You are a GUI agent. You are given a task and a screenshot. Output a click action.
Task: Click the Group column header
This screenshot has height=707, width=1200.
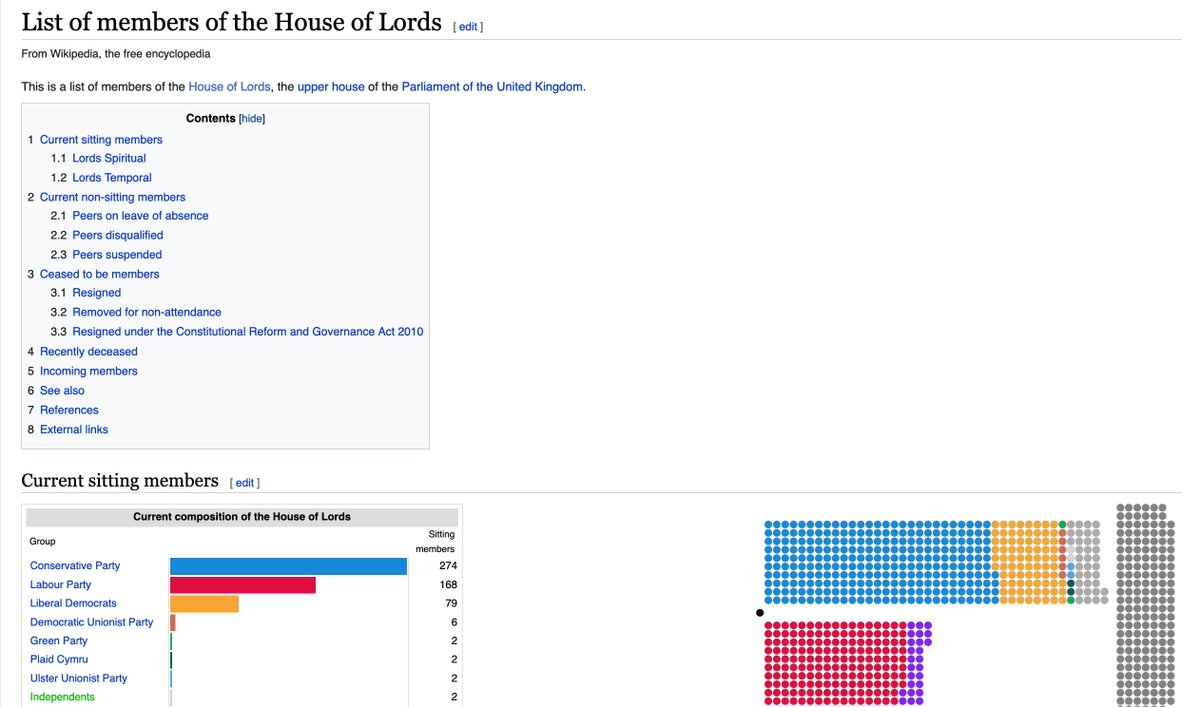[42, 542]
